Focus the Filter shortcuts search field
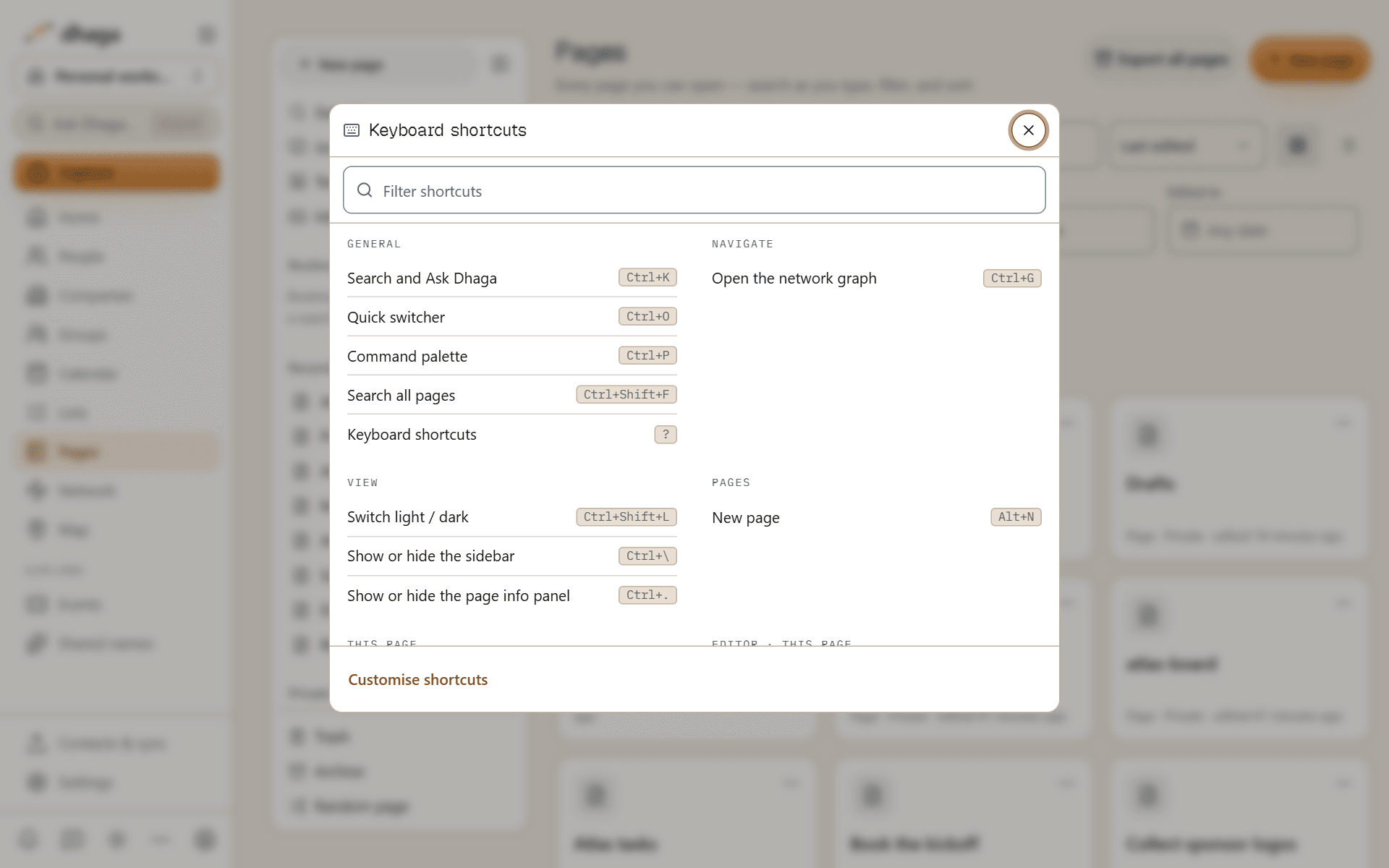Screen dimensions: 1389x868 694,190
